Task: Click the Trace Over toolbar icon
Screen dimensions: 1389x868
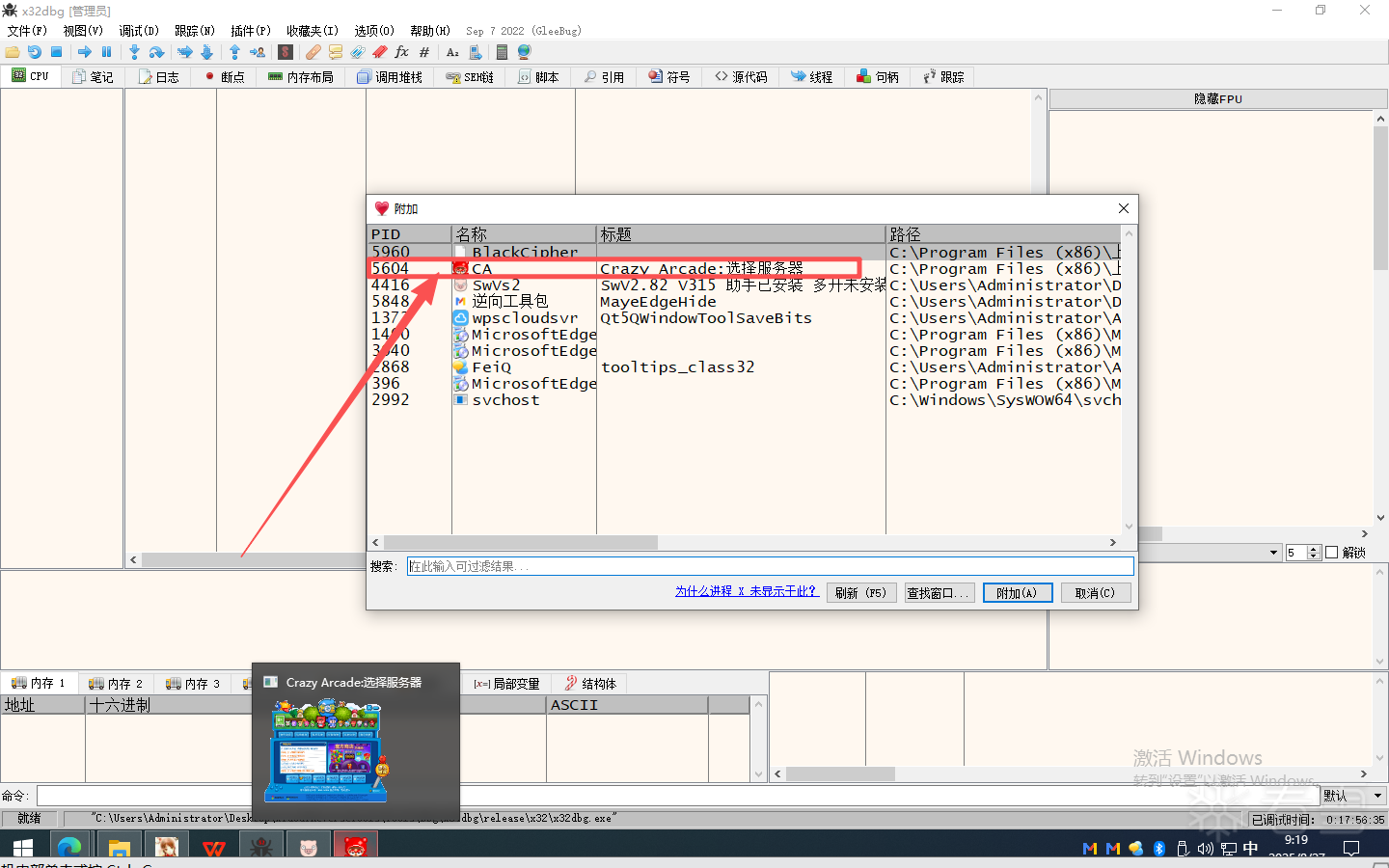Action: [x=206, y=52]
